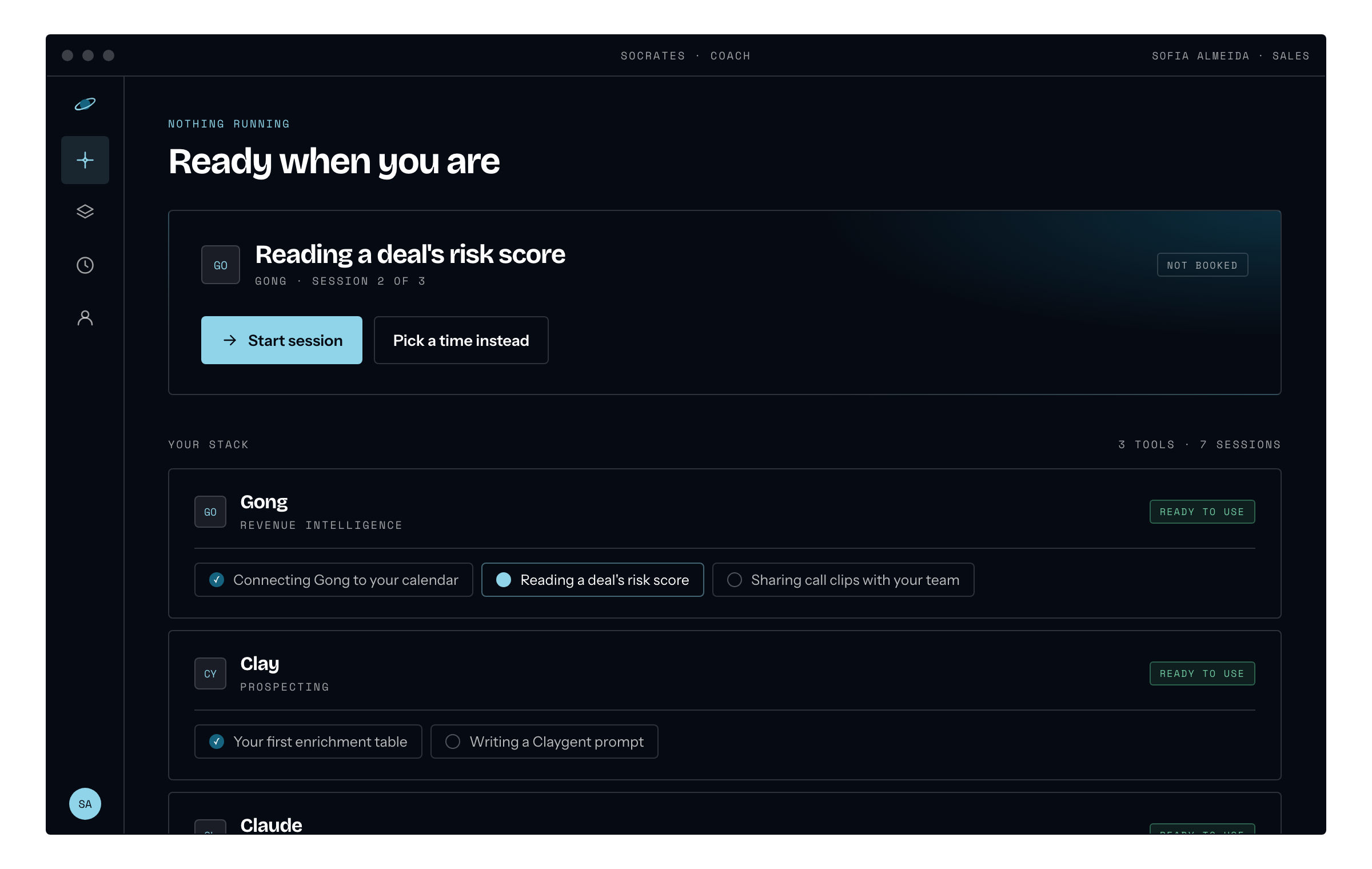Click the GO badge in Gong card

(210, 512)
